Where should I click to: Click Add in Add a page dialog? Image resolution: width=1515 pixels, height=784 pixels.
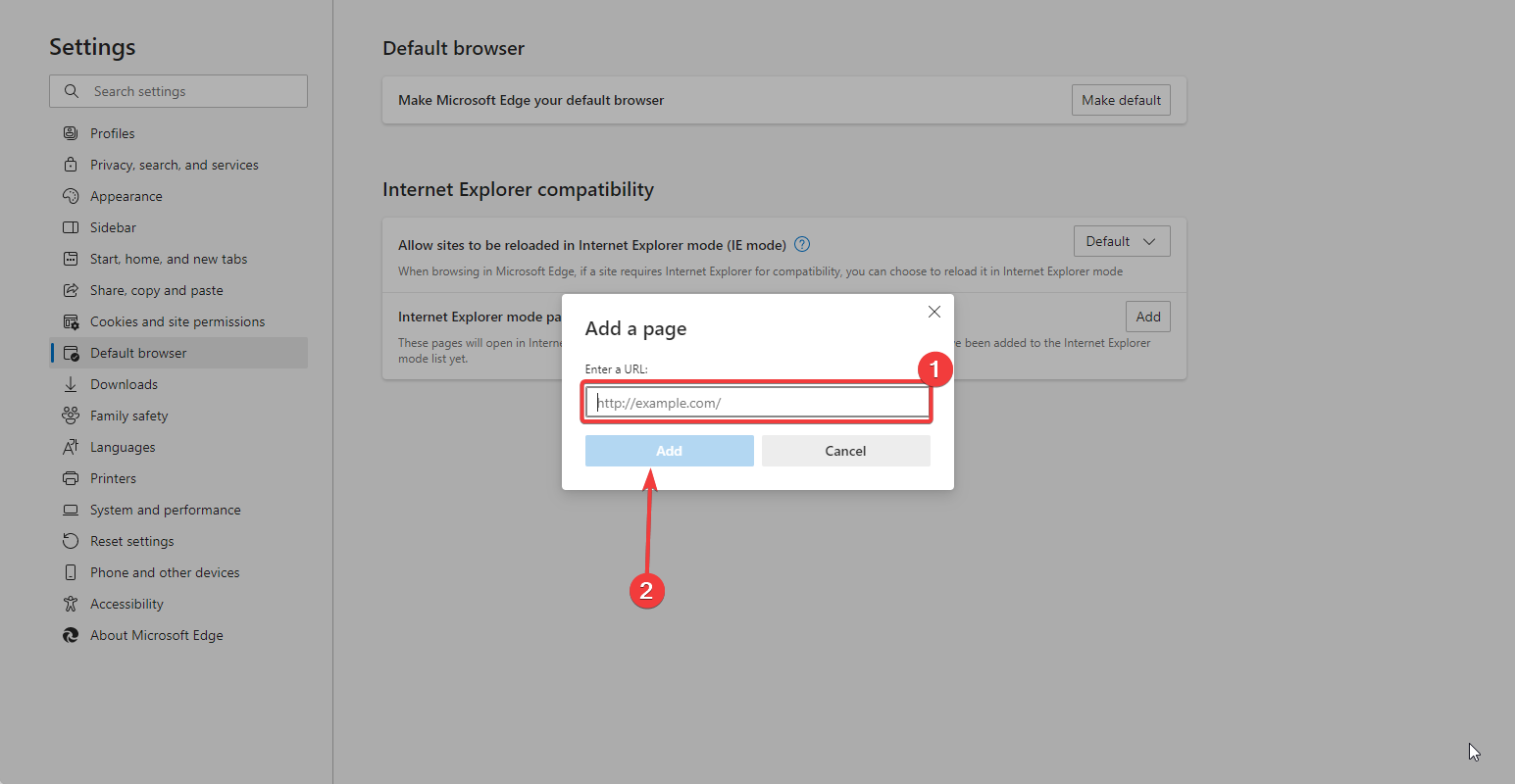pos(670,451)
